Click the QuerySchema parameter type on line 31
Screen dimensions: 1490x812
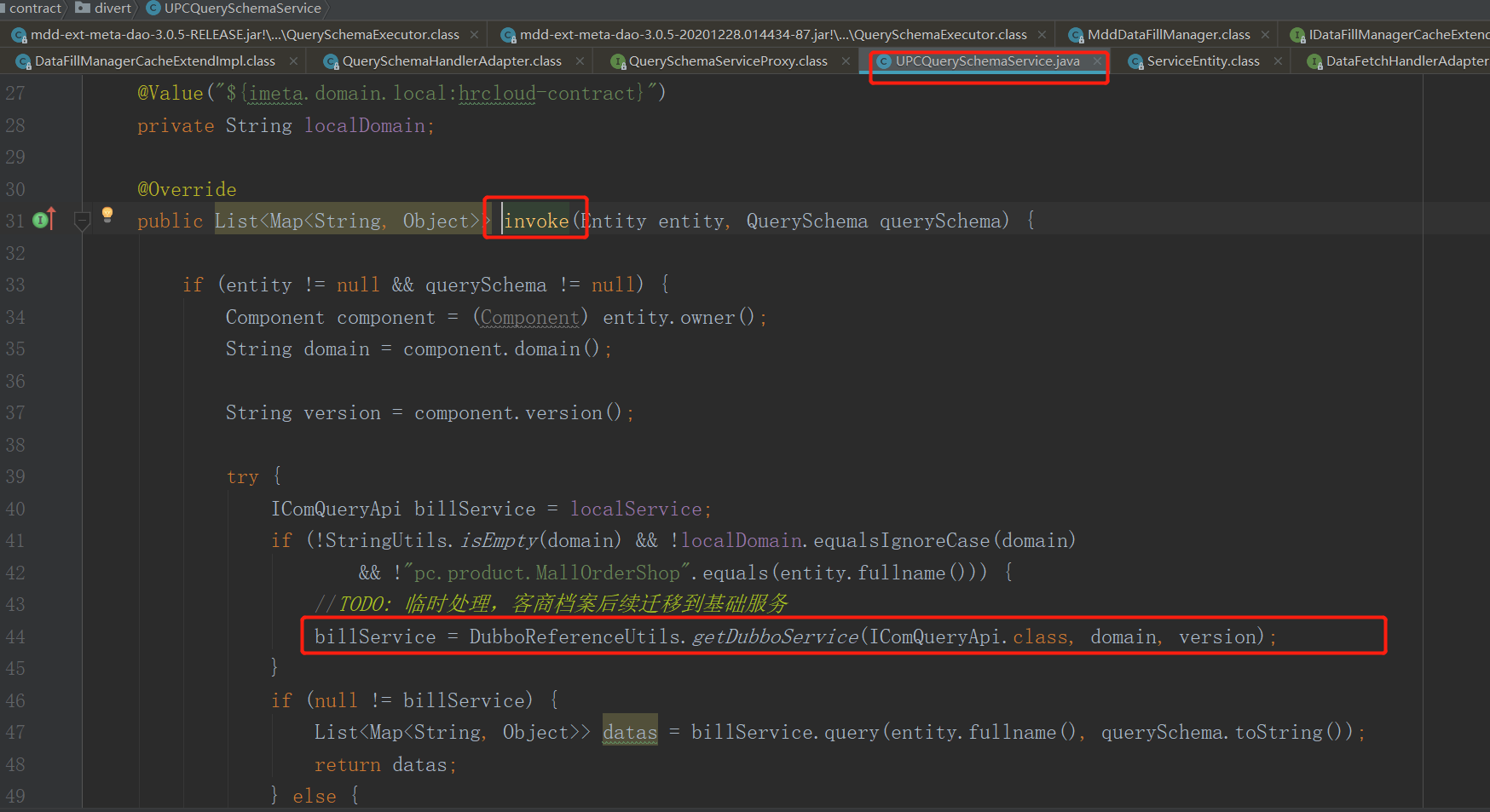(x=806, y=221)
